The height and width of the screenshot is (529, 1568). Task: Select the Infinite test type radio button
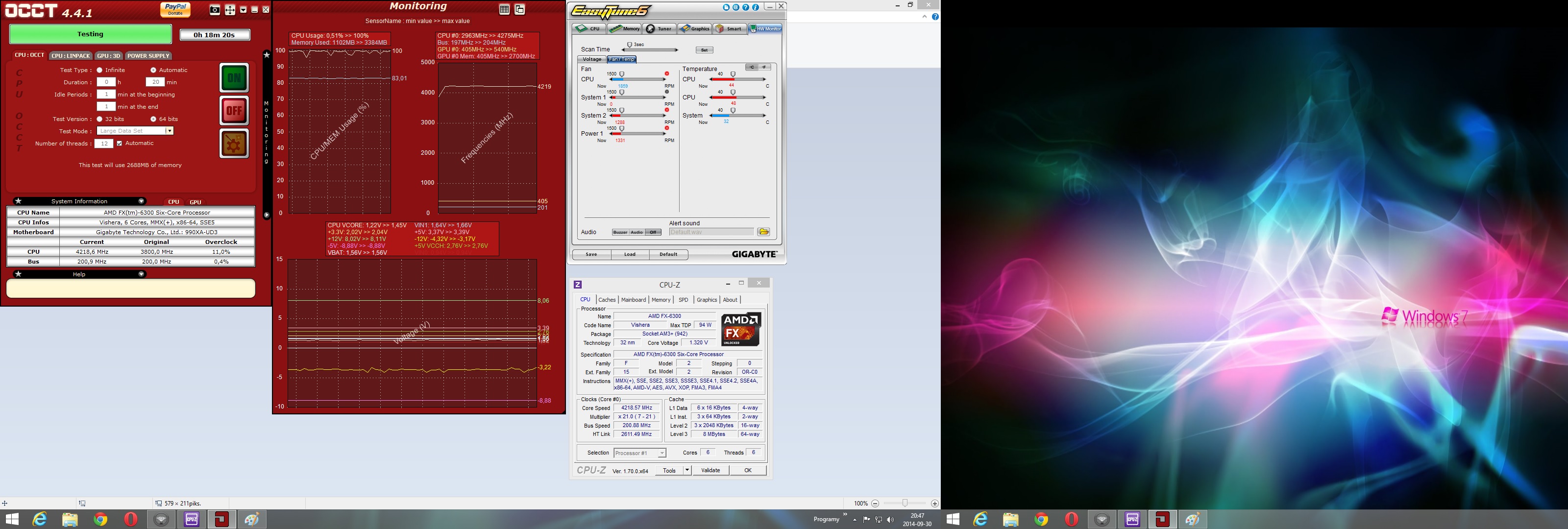click(x=100, y=70)
